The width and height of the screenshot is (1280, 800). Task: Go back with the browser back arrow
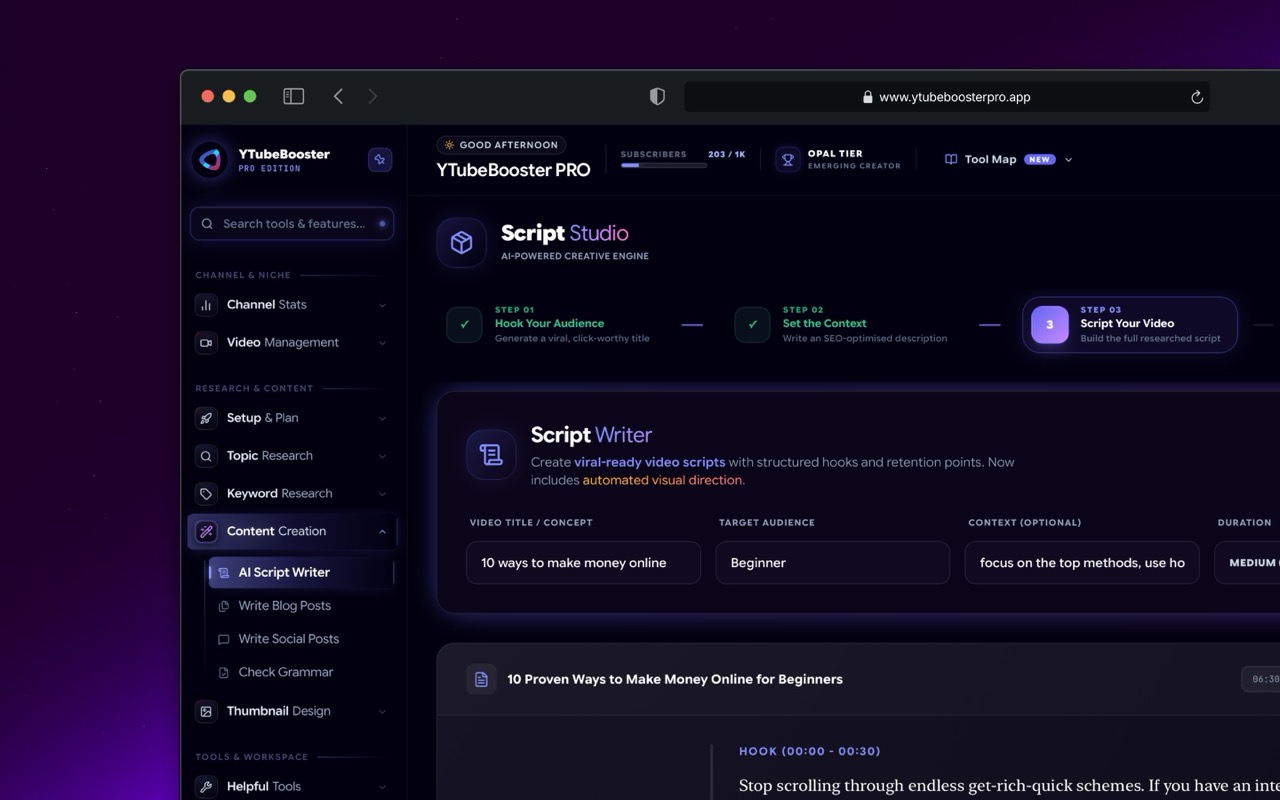(338, 96)
